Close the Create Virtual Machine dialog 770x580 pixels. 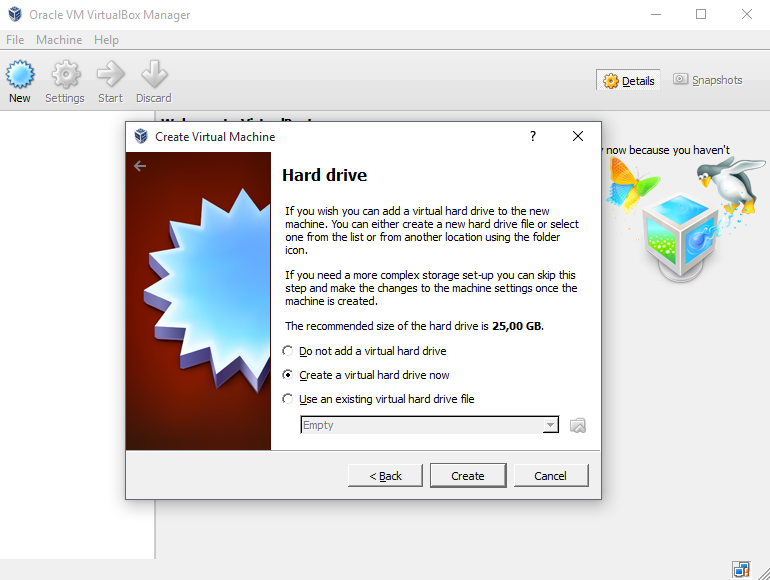(578, 136)
